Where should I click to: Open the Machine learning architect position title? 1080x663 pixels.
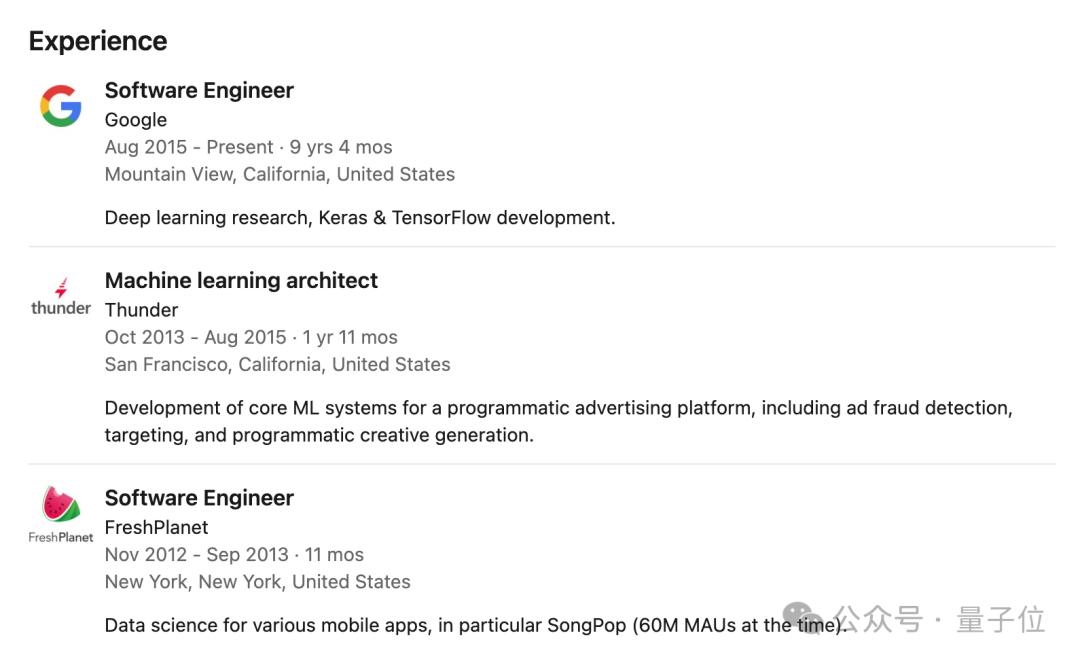pyautogui.click(x=241, y=281)
